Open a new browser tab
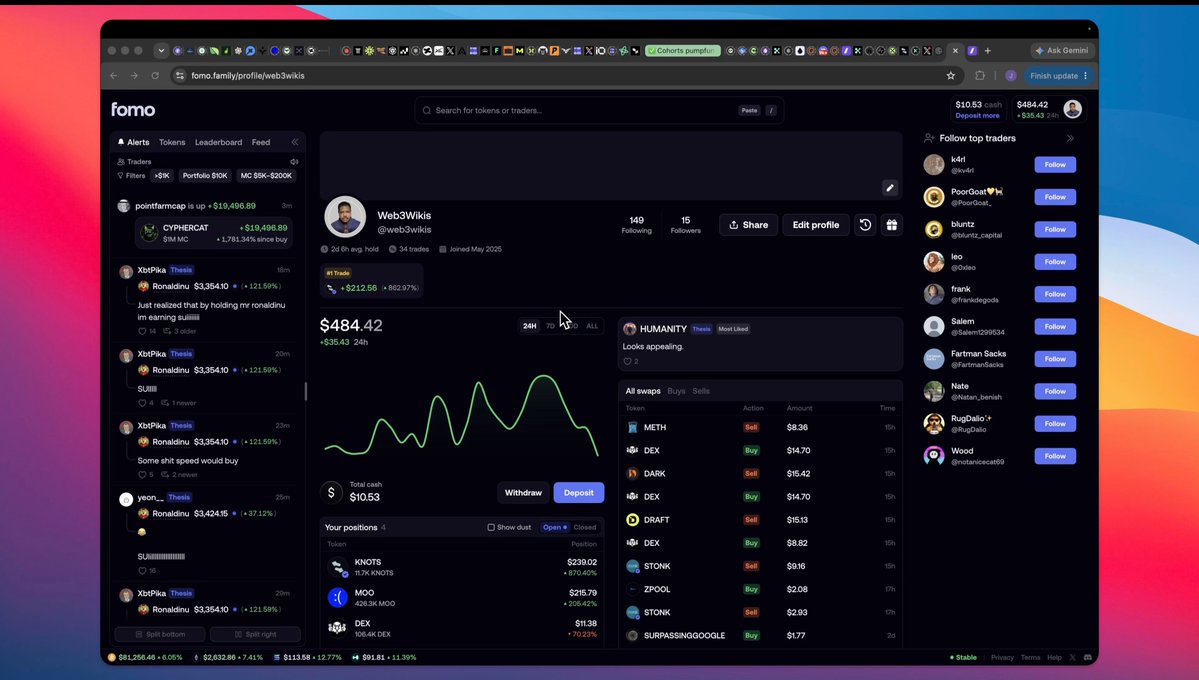The image size is (1199, 680). [988, 50]
